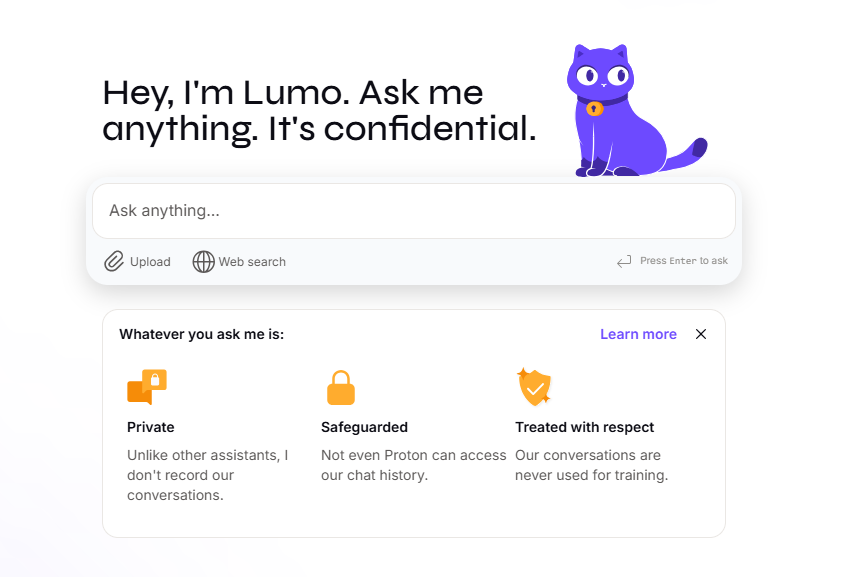This screenshot has height=577, width=866.
Task: Click the globe Web search icon
Action: pyautogui.click(x=203, y=262)
